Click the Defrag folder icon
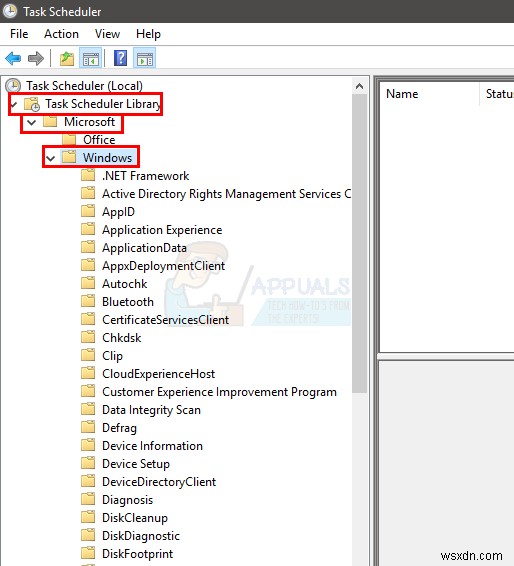 (88, 427)
